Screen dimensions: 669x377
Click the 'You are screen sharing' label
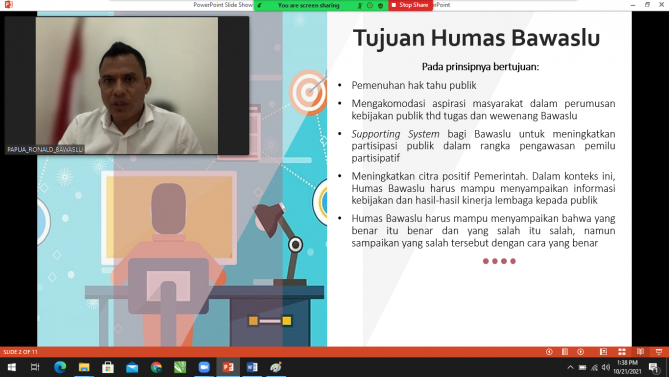click(308, 6)
